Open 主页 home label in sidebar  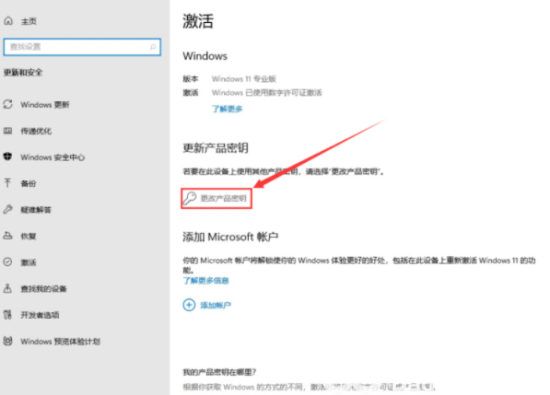click(x=29, y=21)
